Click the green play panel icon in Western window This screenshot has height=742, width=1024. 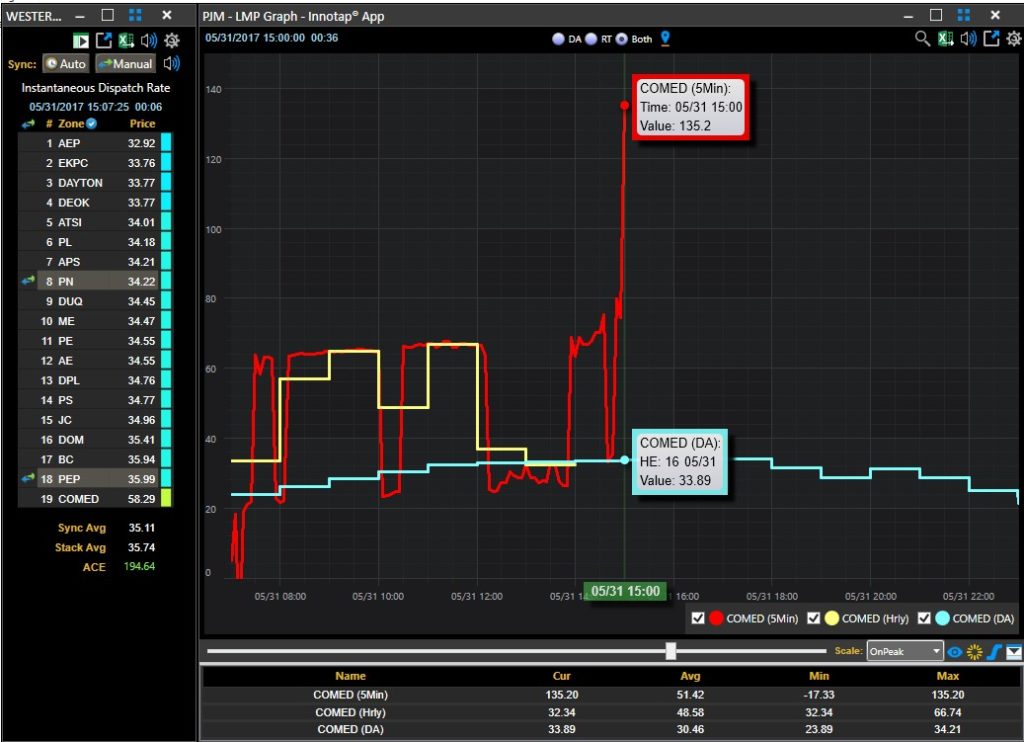[81, 41]
